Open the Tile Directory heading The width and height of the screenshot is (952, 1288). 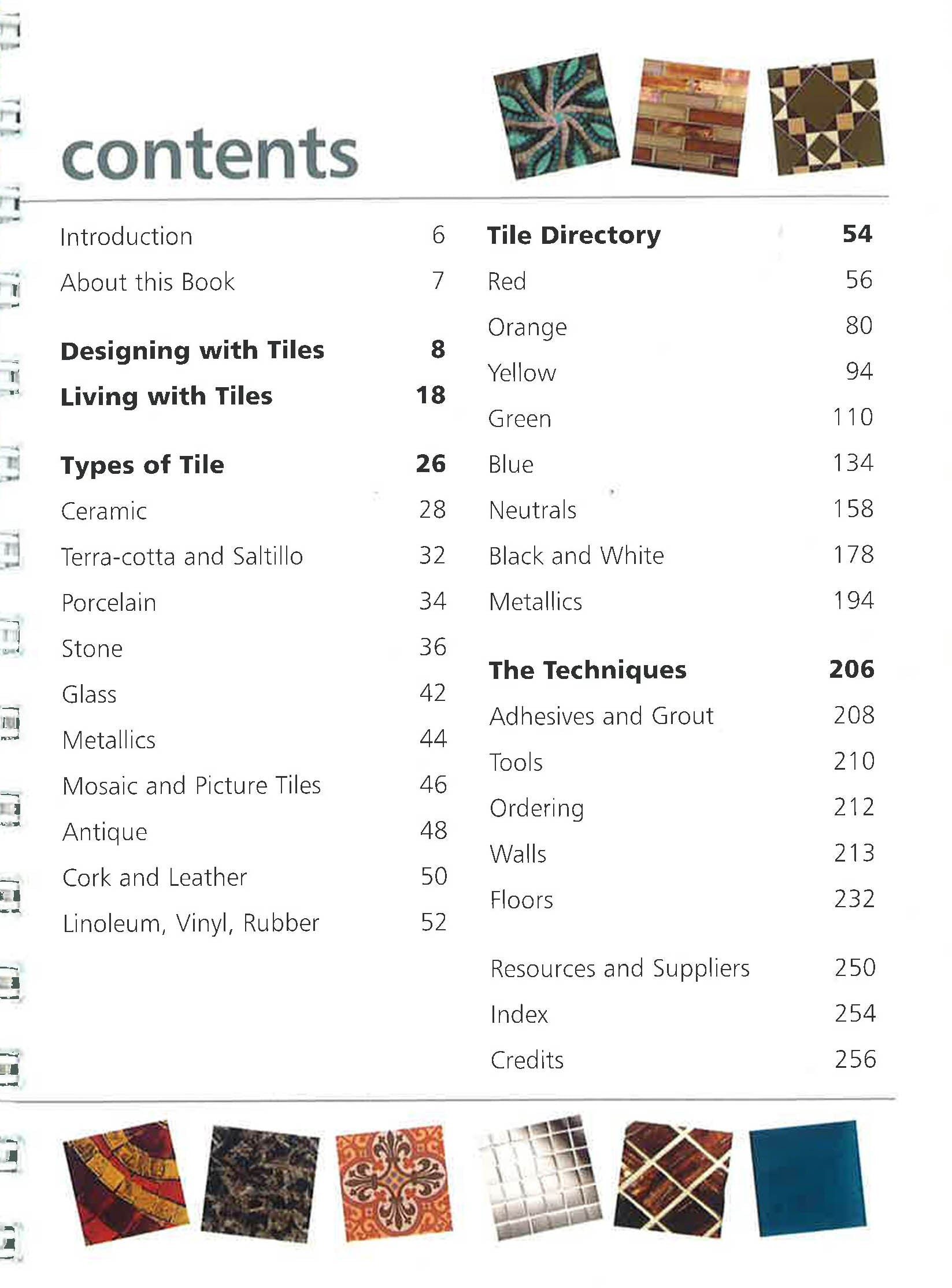tap(573, 235)
